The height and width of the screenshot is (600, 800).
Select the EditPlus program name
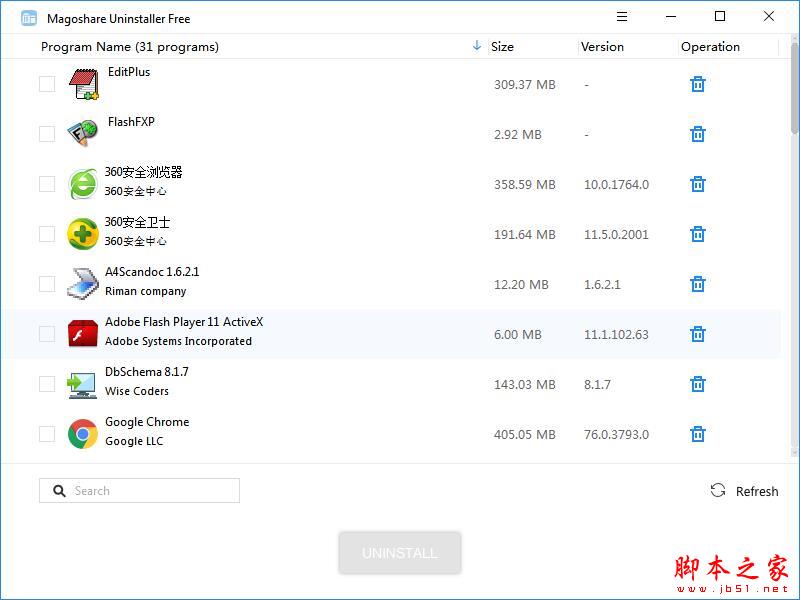129,72
